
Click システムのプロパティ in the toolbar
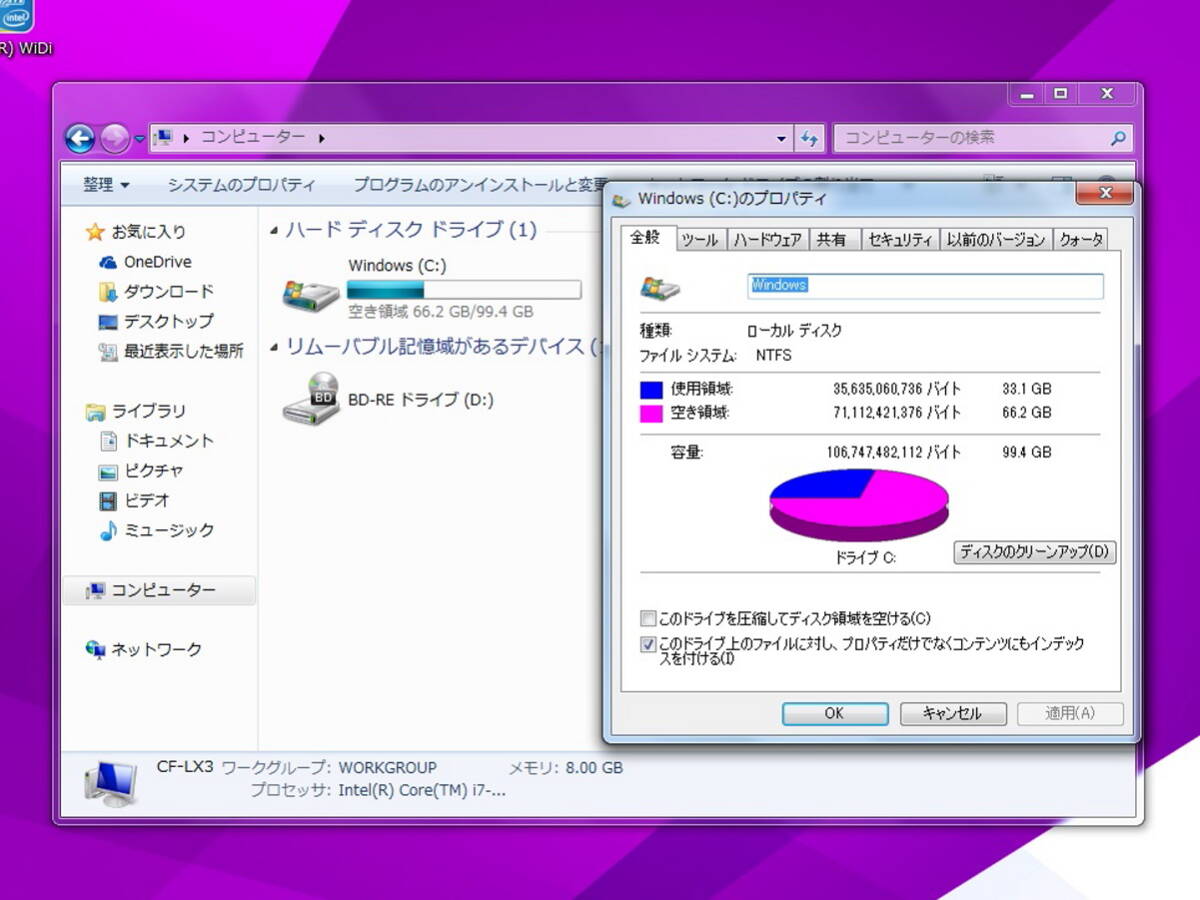tap(241, 185)
